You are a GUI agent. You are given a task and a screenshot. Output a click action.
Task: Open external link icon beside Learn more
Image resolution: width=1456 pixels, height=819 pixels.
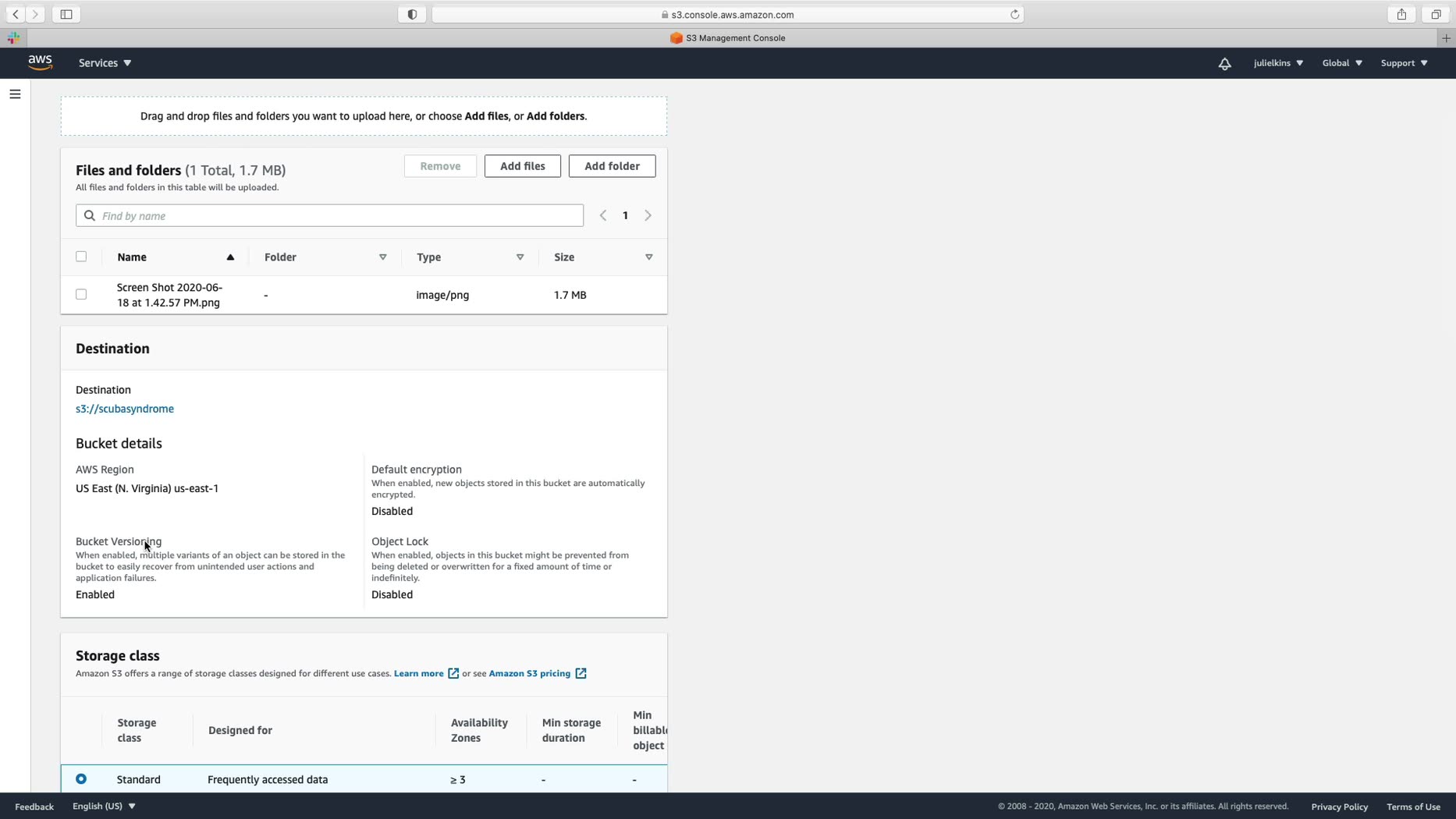point(453,673)
